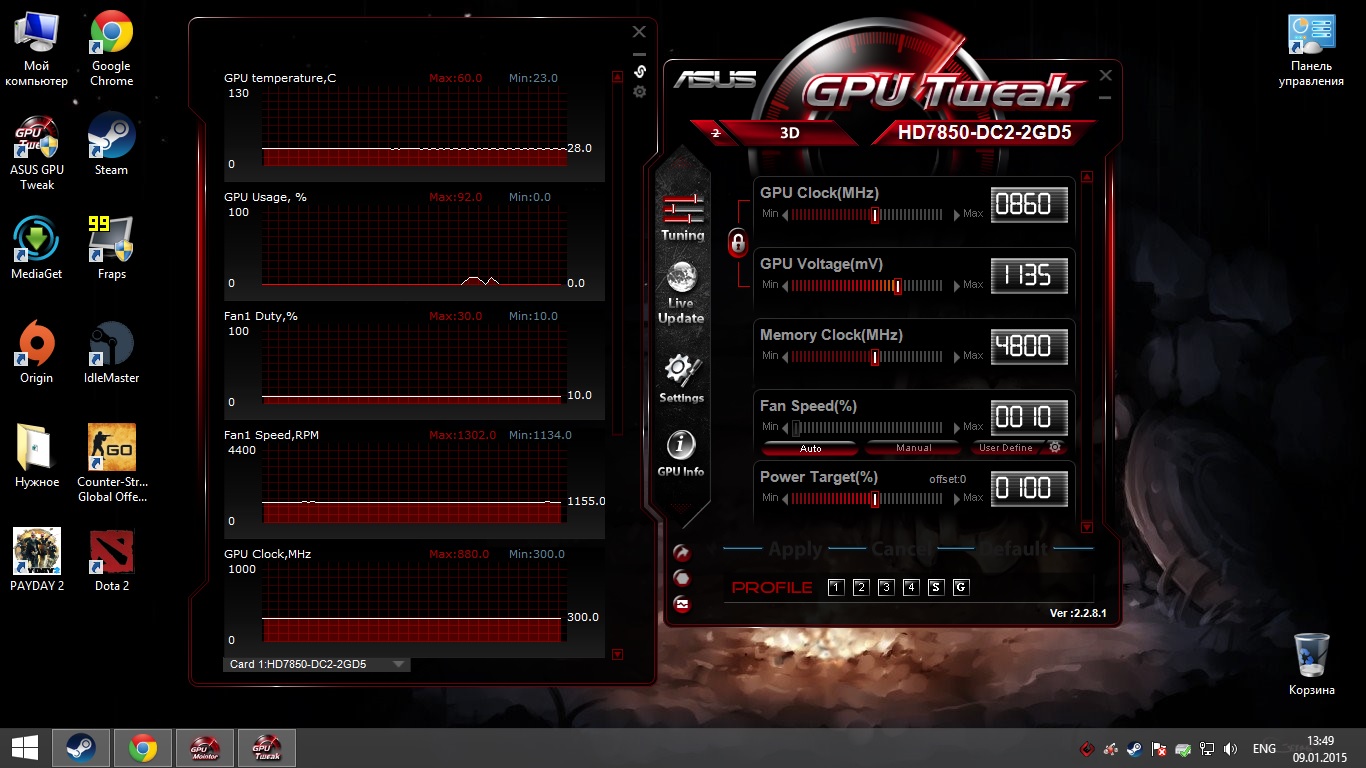Open fan User Define settings gear
The image size is (1366, 768).
click(1054, 447)
